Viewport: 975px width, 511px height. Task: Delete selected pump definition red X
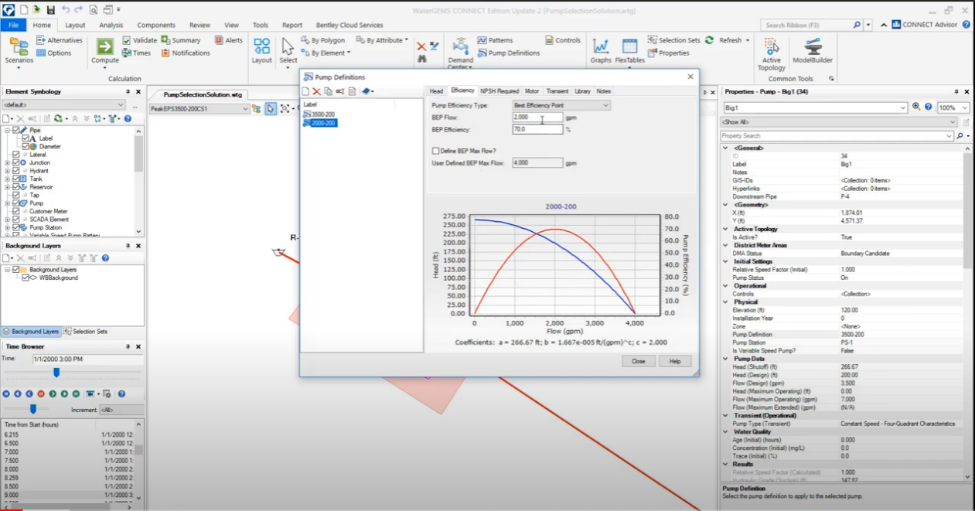(x=317, y=91)
